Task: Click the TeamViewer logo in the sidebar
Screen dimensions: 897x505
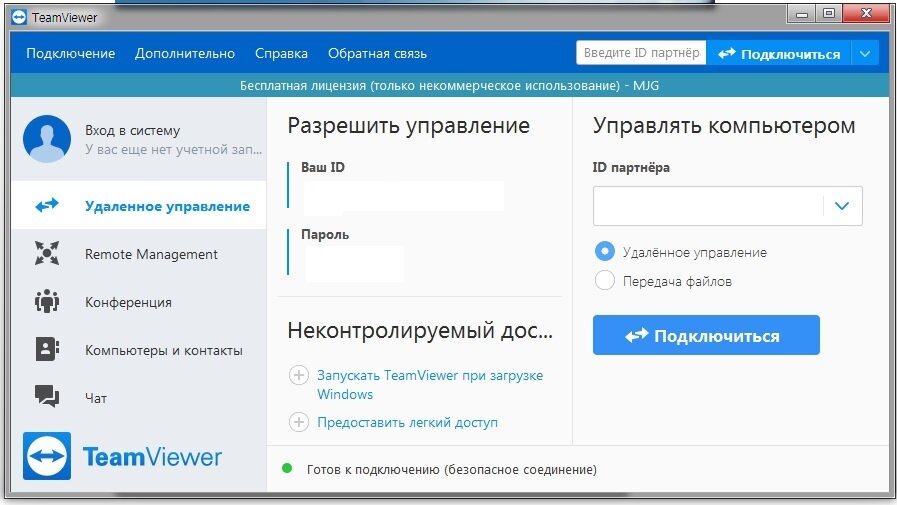Action: click(47, 456)
